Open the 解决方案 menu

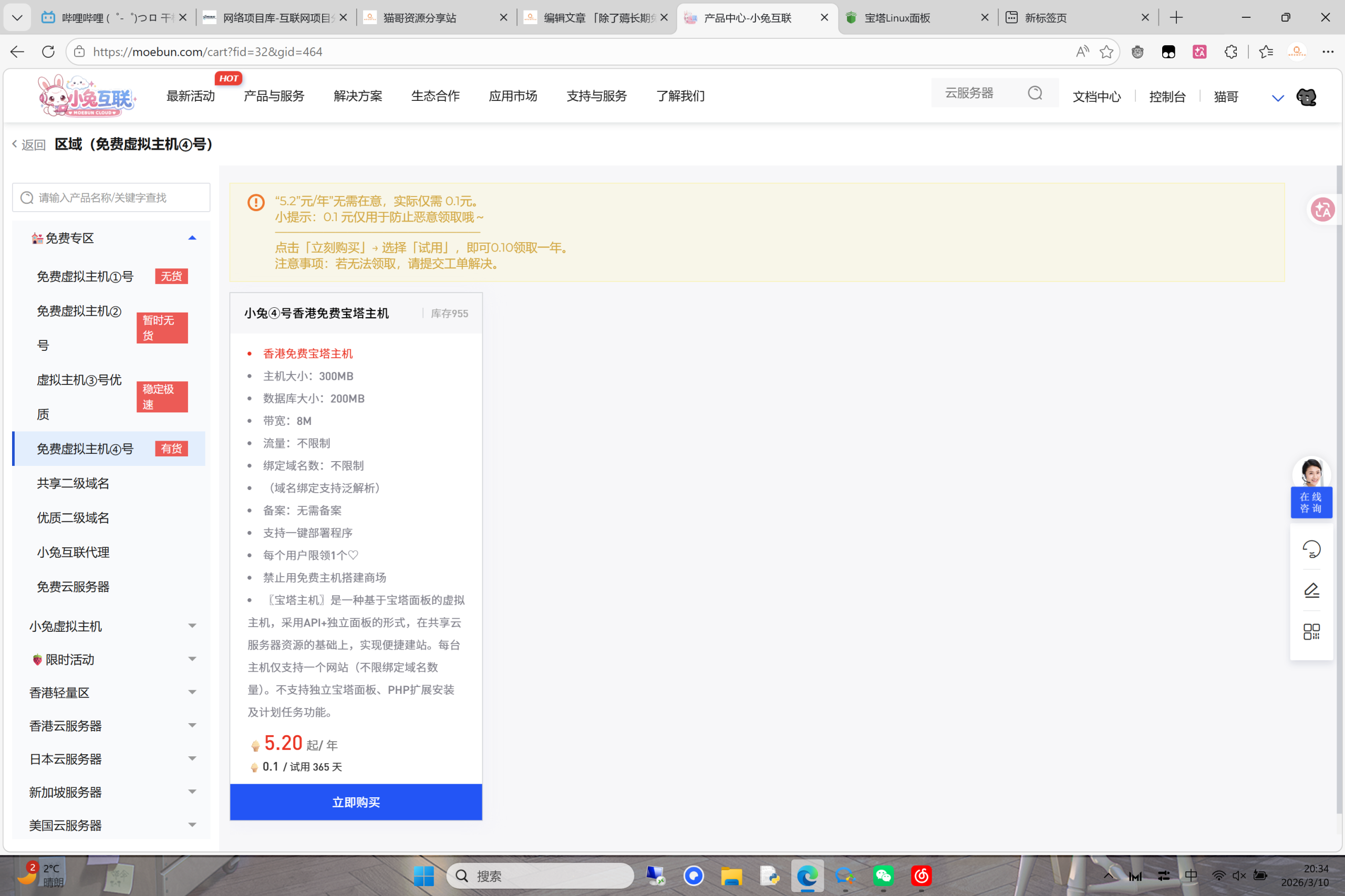pyautogui.click(x=358, y=96)
